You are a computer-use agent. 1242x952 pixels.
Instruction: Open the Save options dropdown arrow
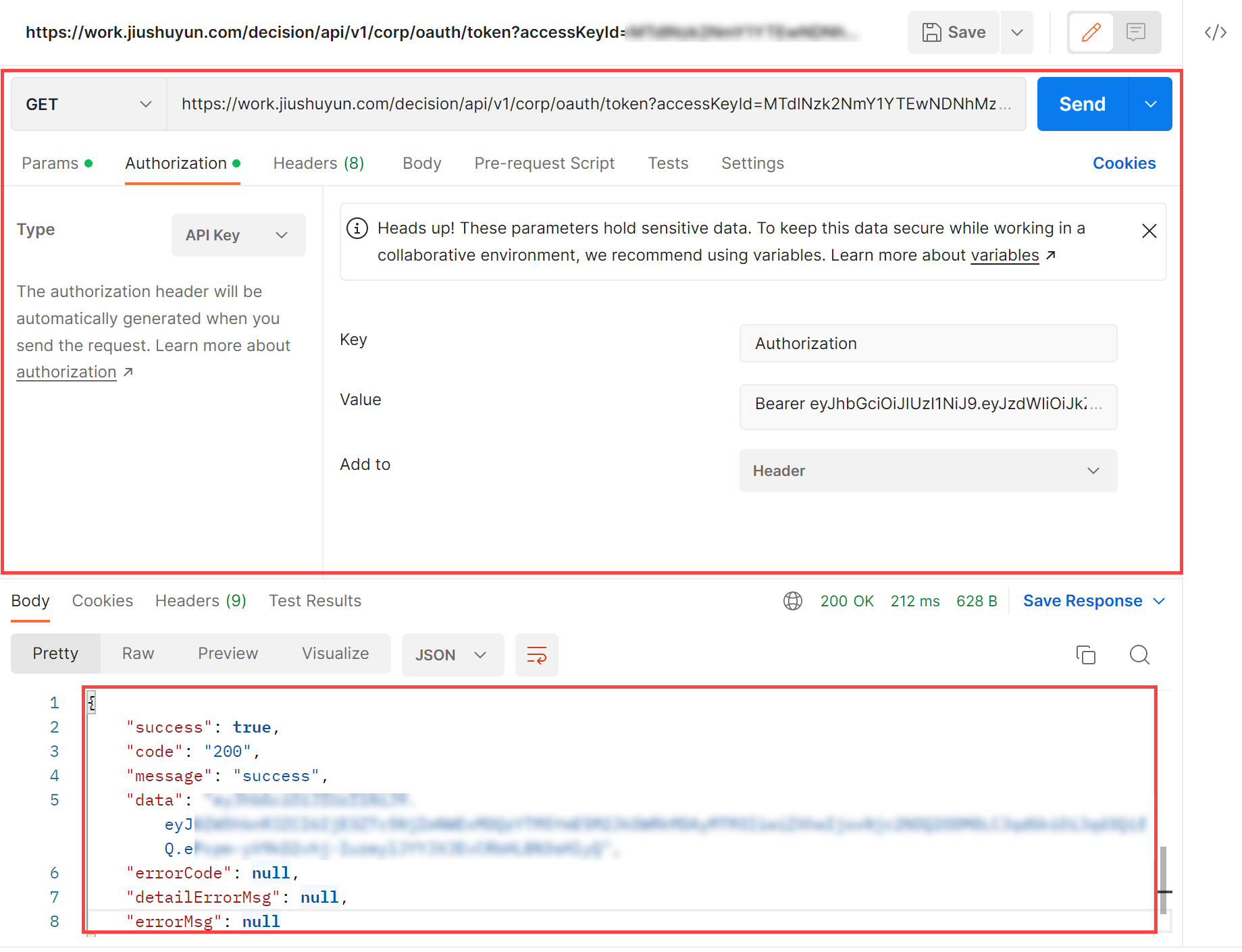click(x=1017, y=32)
